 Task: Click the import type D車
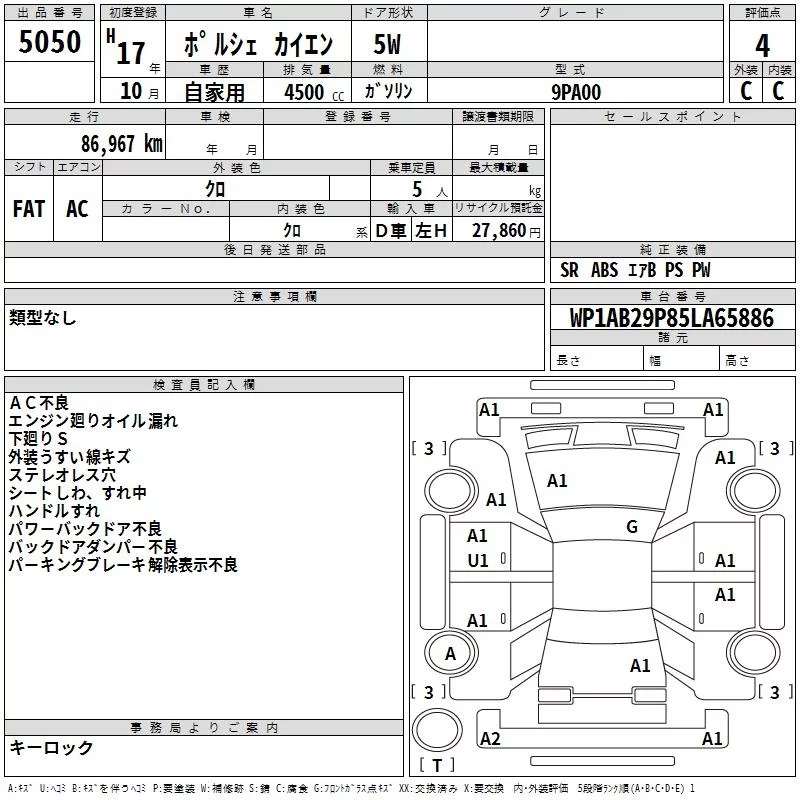[x=391, y=231]
